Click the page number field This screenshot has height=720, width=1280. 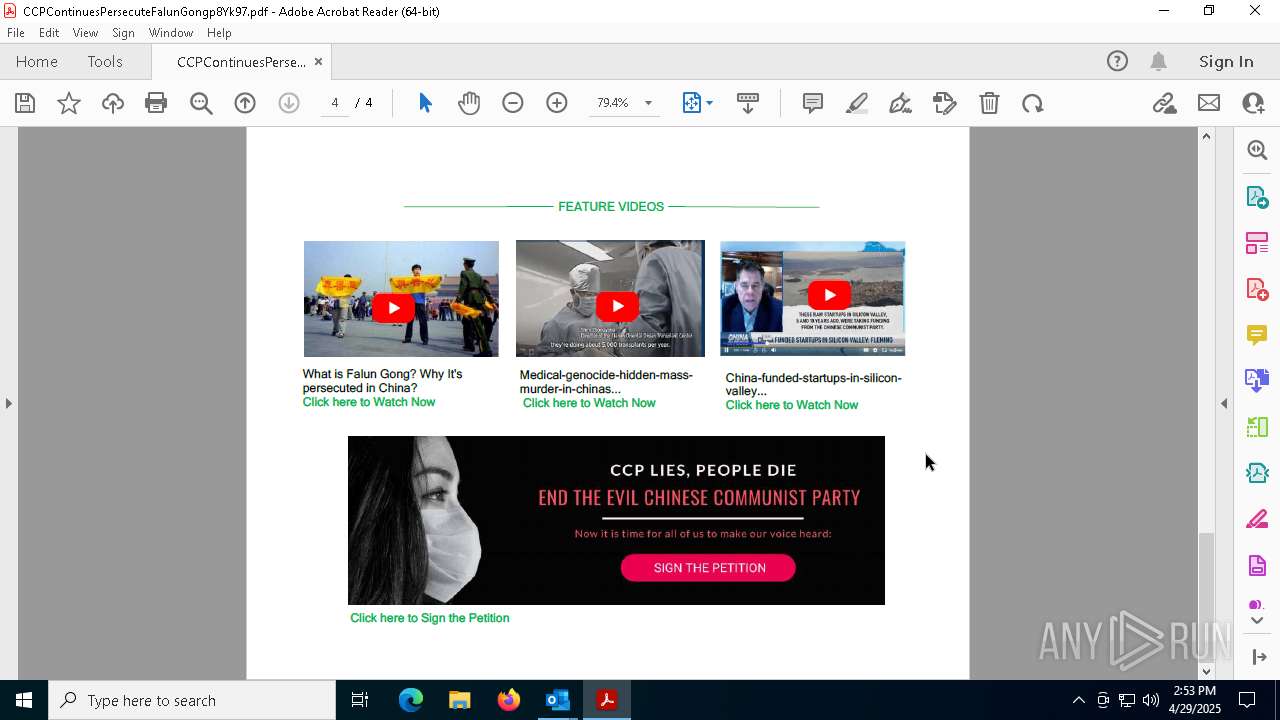(335, 103)
